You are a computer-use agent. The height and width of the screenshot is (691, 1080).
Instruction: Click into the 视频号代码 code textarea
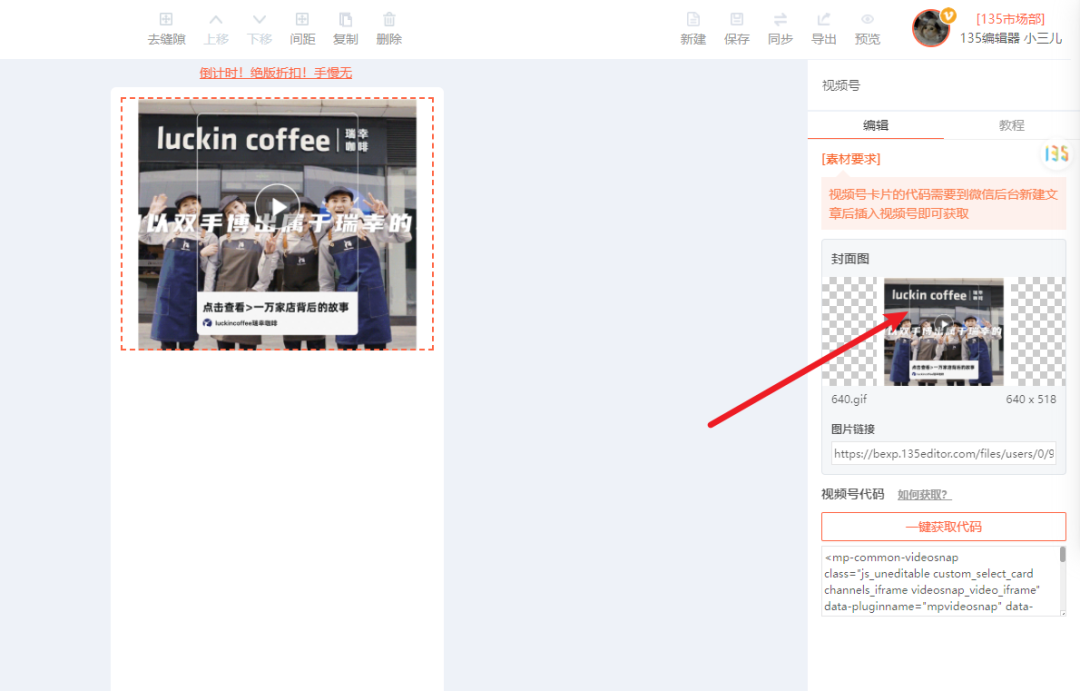[939, 581]
